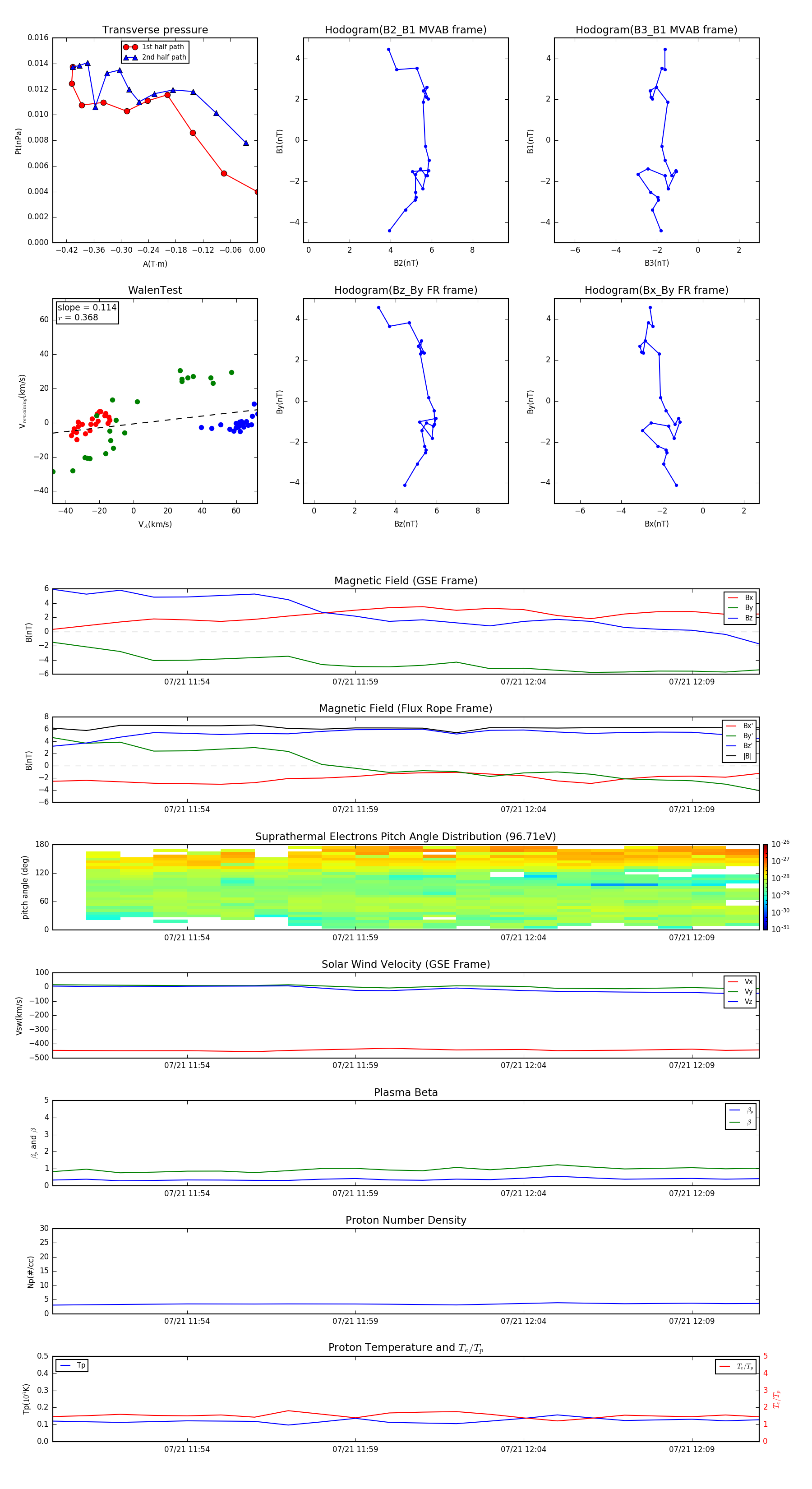Select Bx' in the Flux Rope legend

coord(740,726)
